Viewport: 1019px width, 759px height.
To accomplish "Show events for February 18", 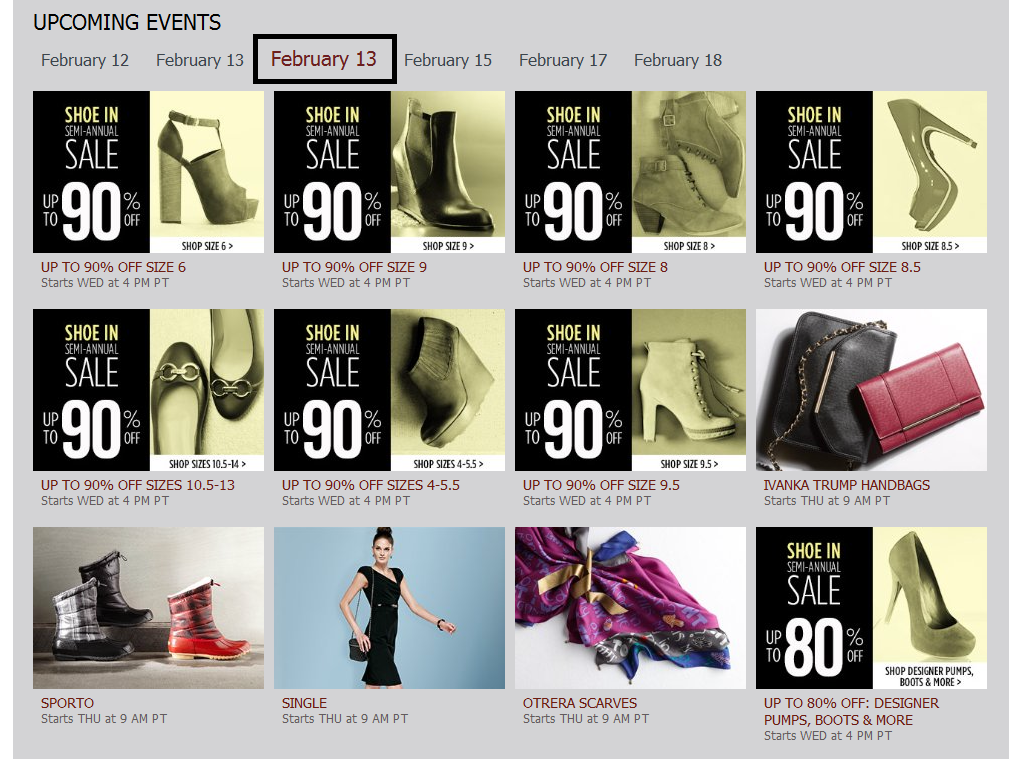I will point(678,60).
